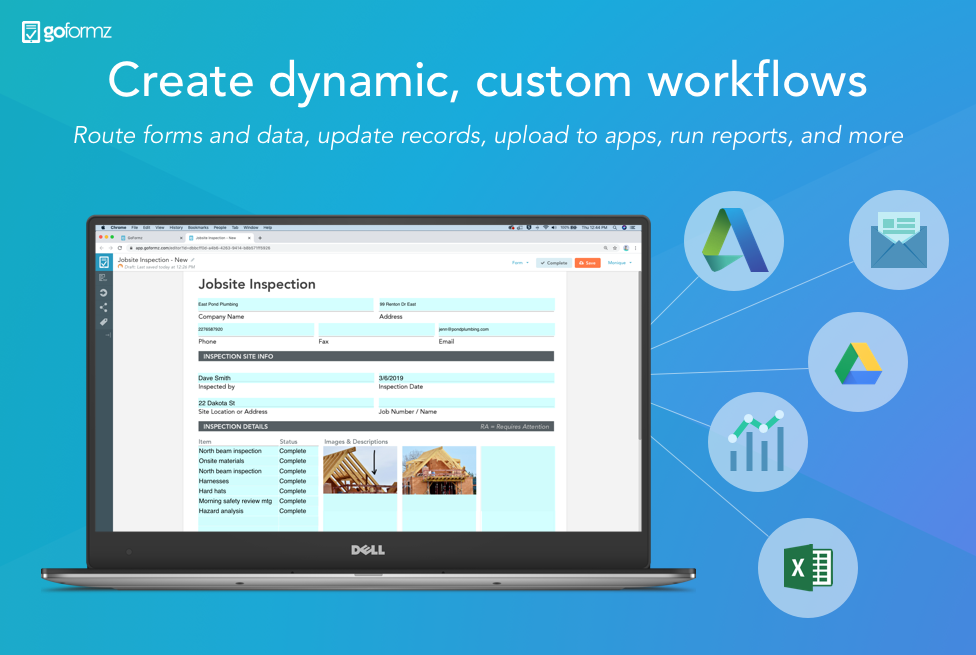Open the Chrome profile avatar
The height and width of the screenshot is (655, 976).
click(626, 248)
